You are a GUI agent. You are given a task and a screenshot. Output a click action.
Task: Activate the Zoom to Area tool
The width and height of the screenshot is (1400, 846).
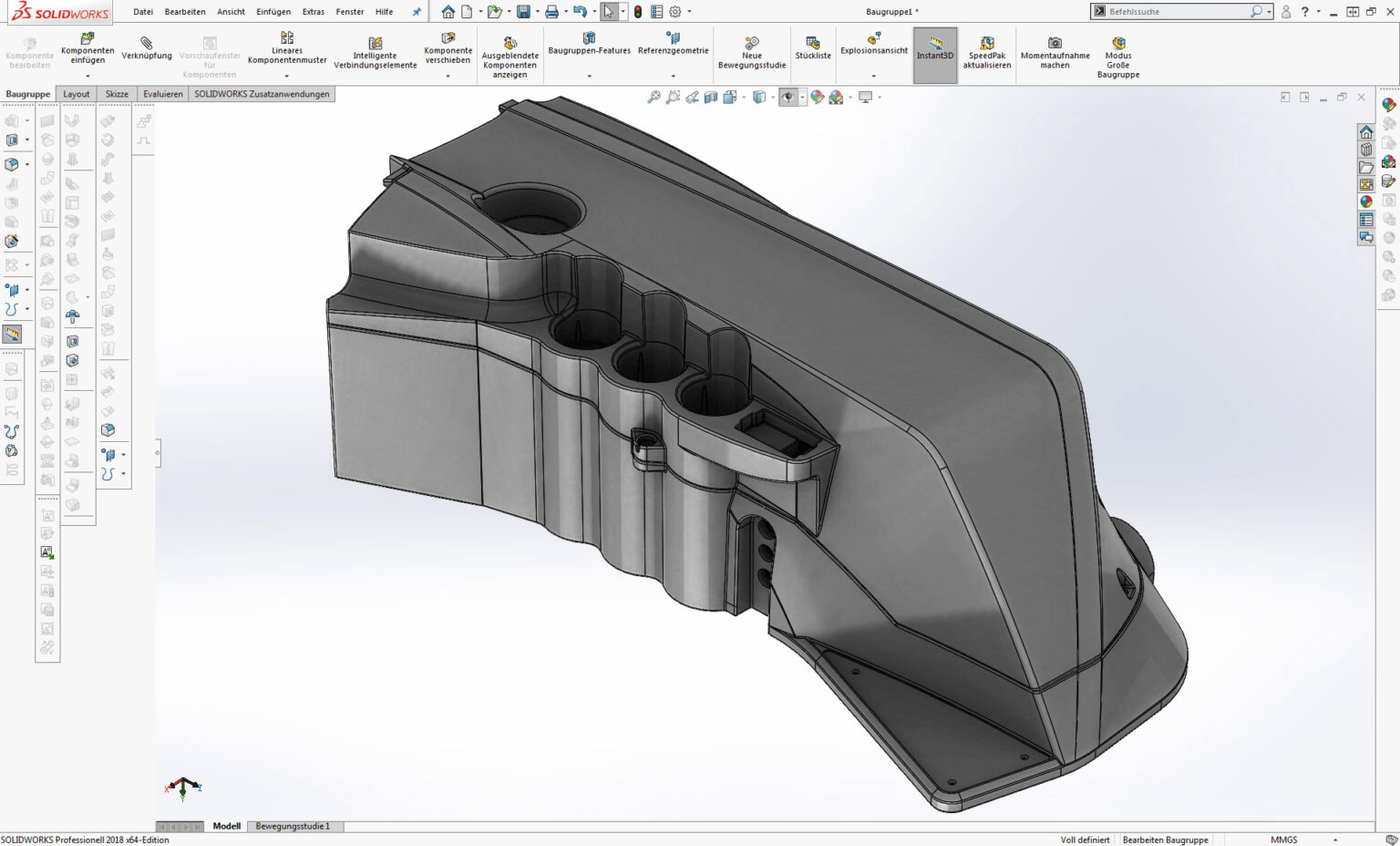tap(671, 97)
